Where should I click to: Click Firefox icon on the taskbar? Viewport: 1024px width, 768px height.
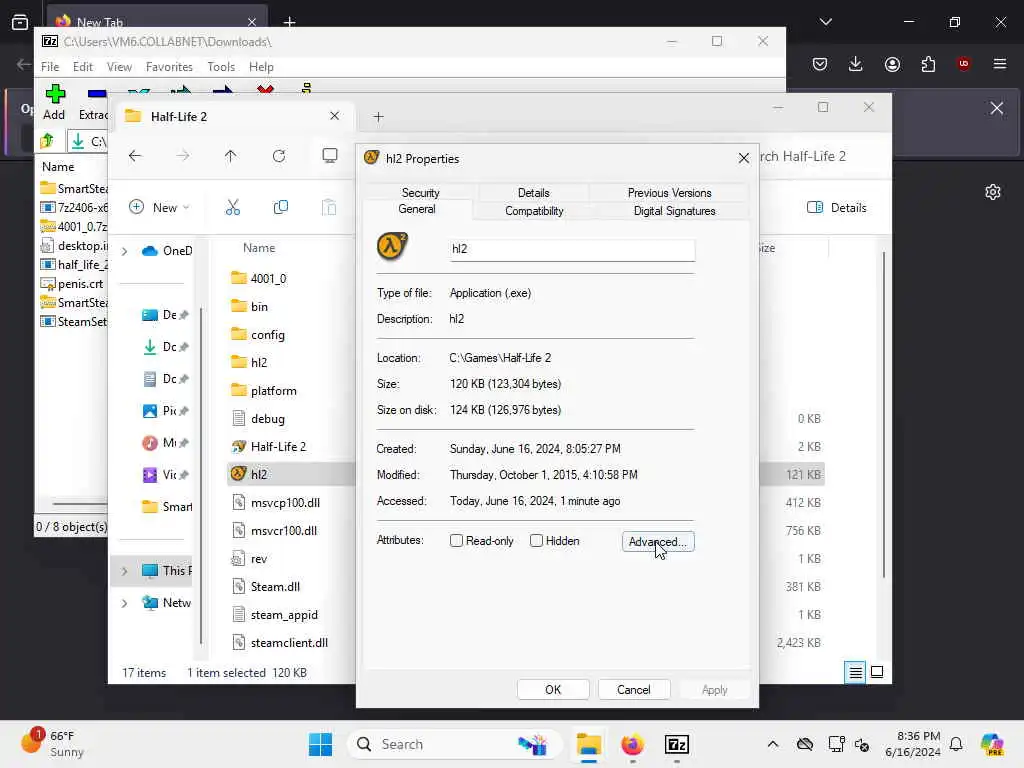(632, 744)
